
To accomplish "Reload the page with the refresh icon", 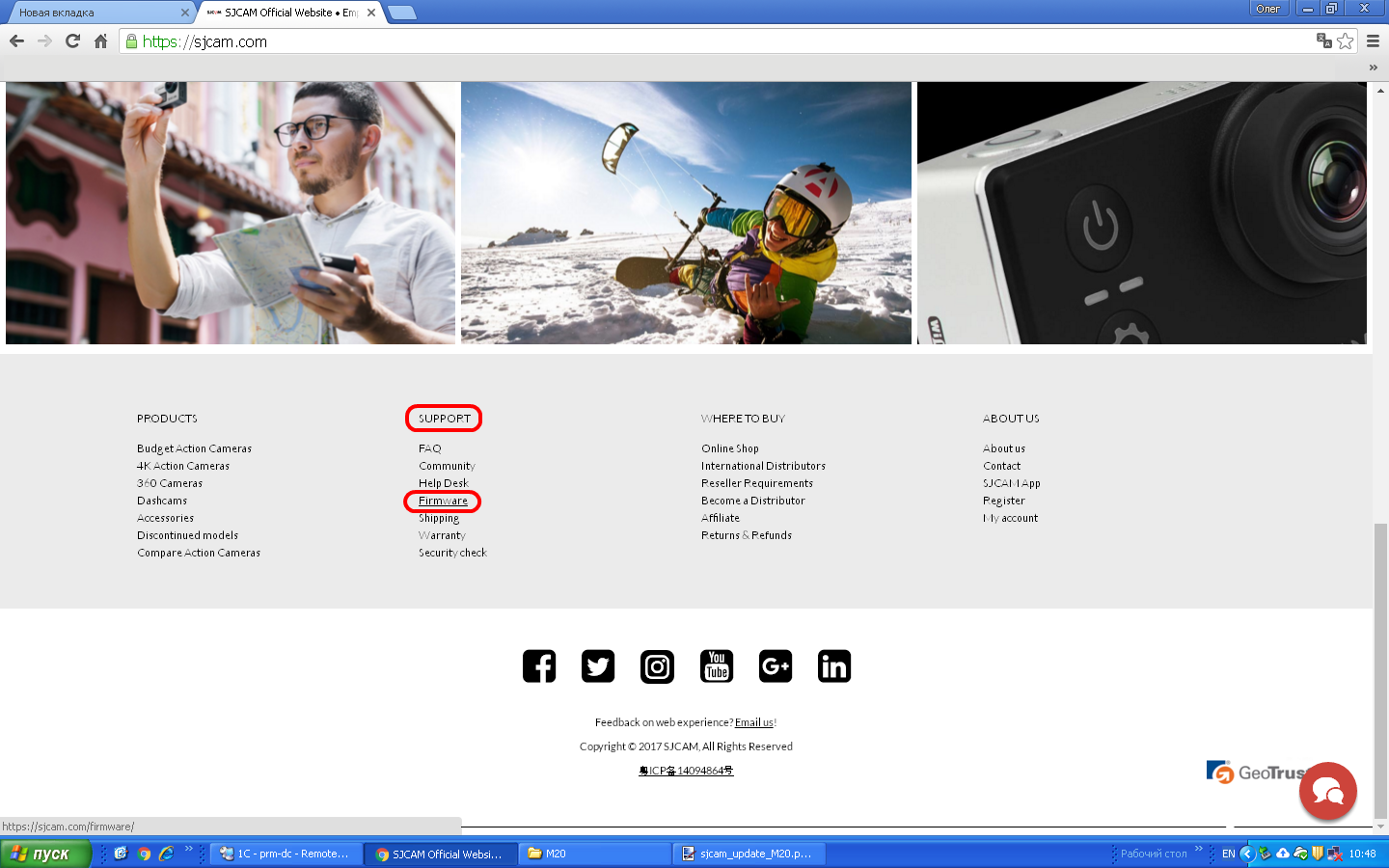I will pyautogui.click(x=72, y=41).
